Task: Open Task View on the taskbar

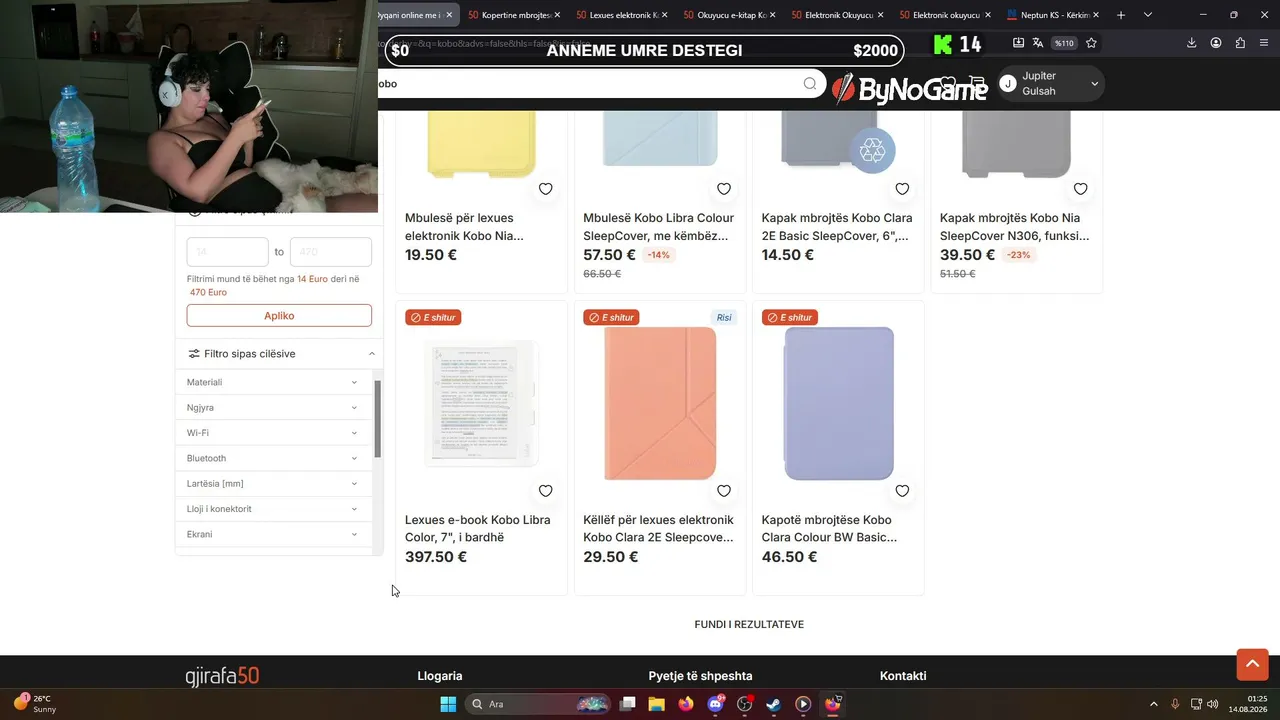Action: (x=627, y=704)
